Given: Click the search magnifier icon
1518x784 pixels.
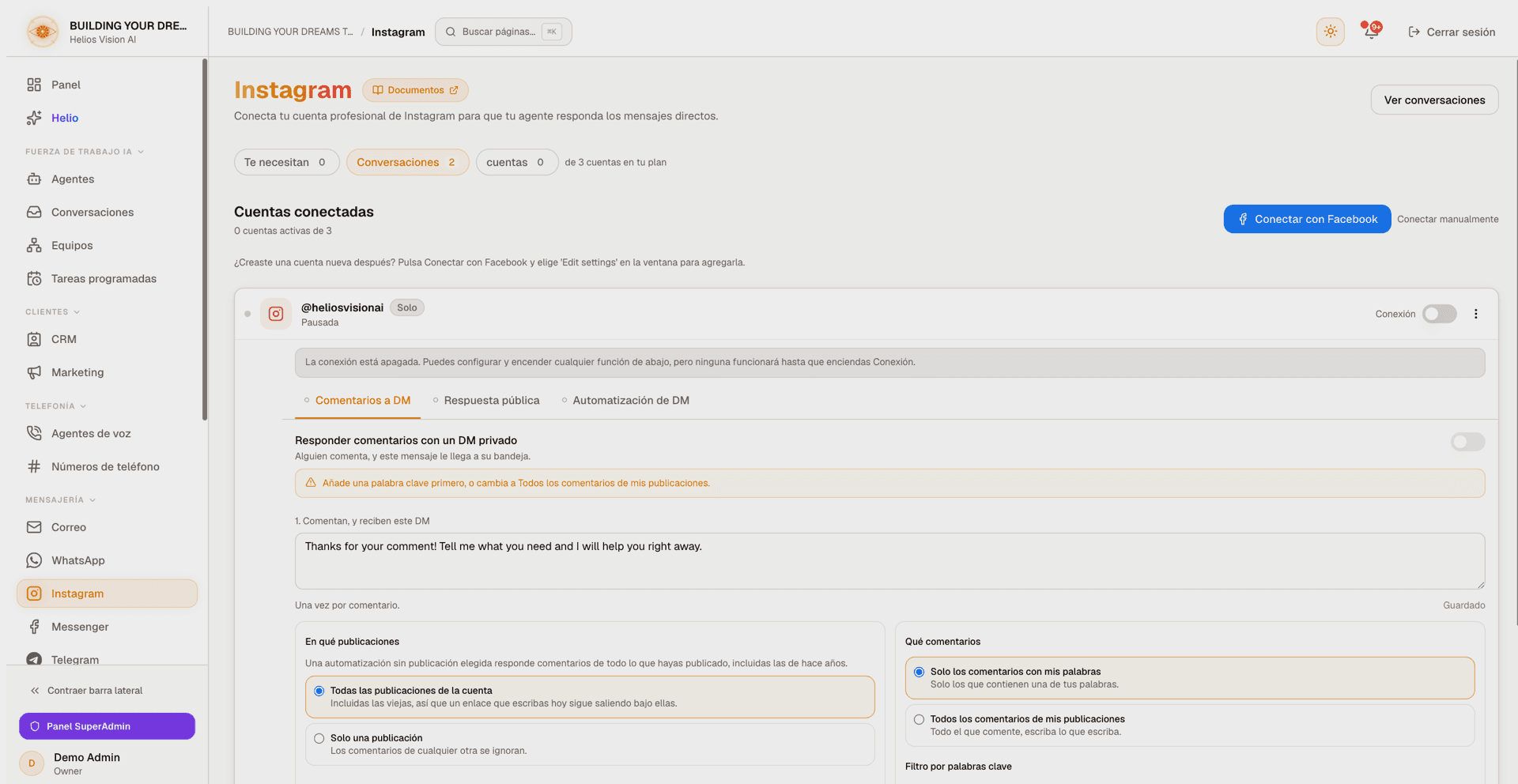Looking at the screenshot, I should point(451,32).
